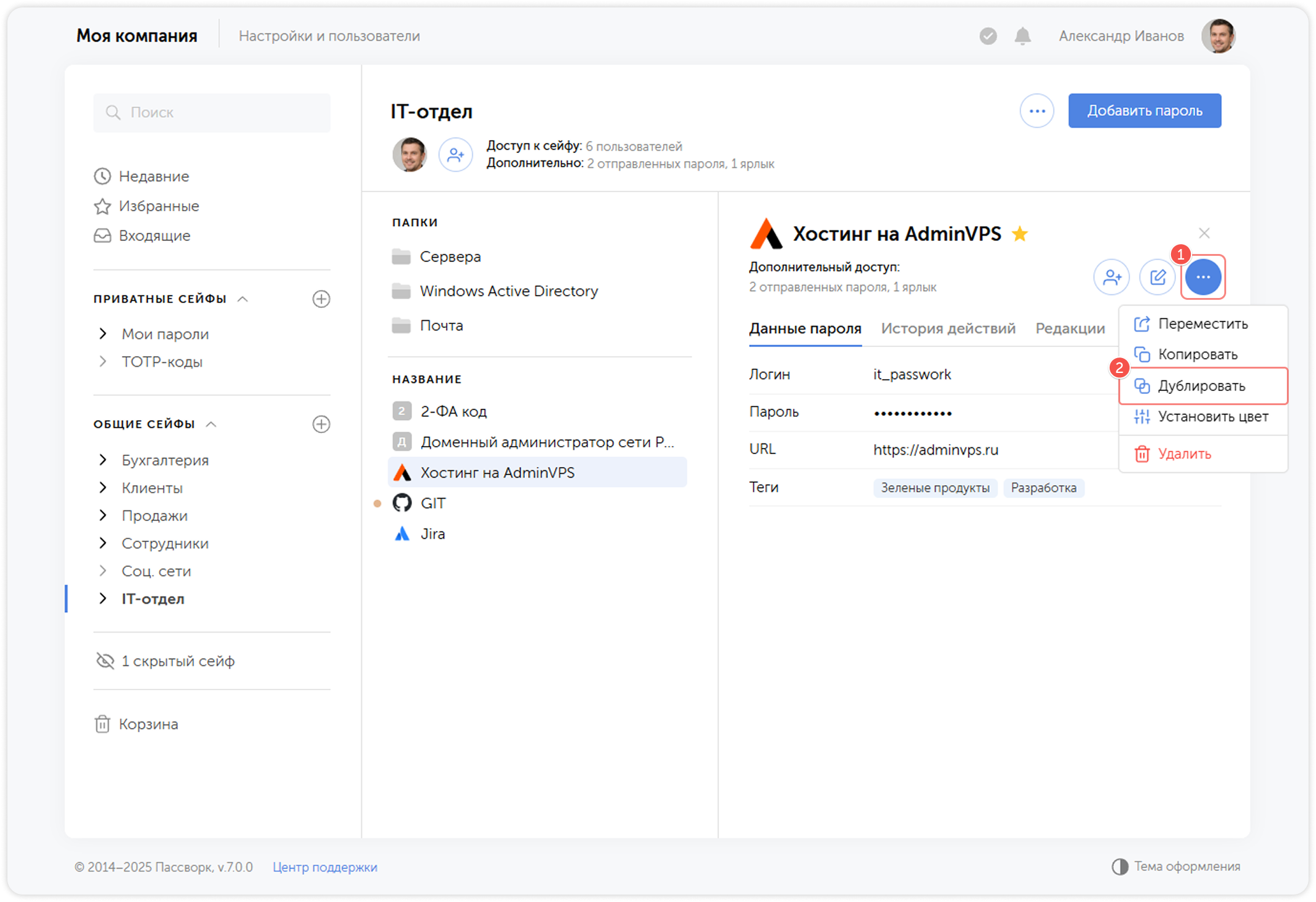Add a new shared vault
This screenshot has width=1316, height=902.
(x=321, y=424)
